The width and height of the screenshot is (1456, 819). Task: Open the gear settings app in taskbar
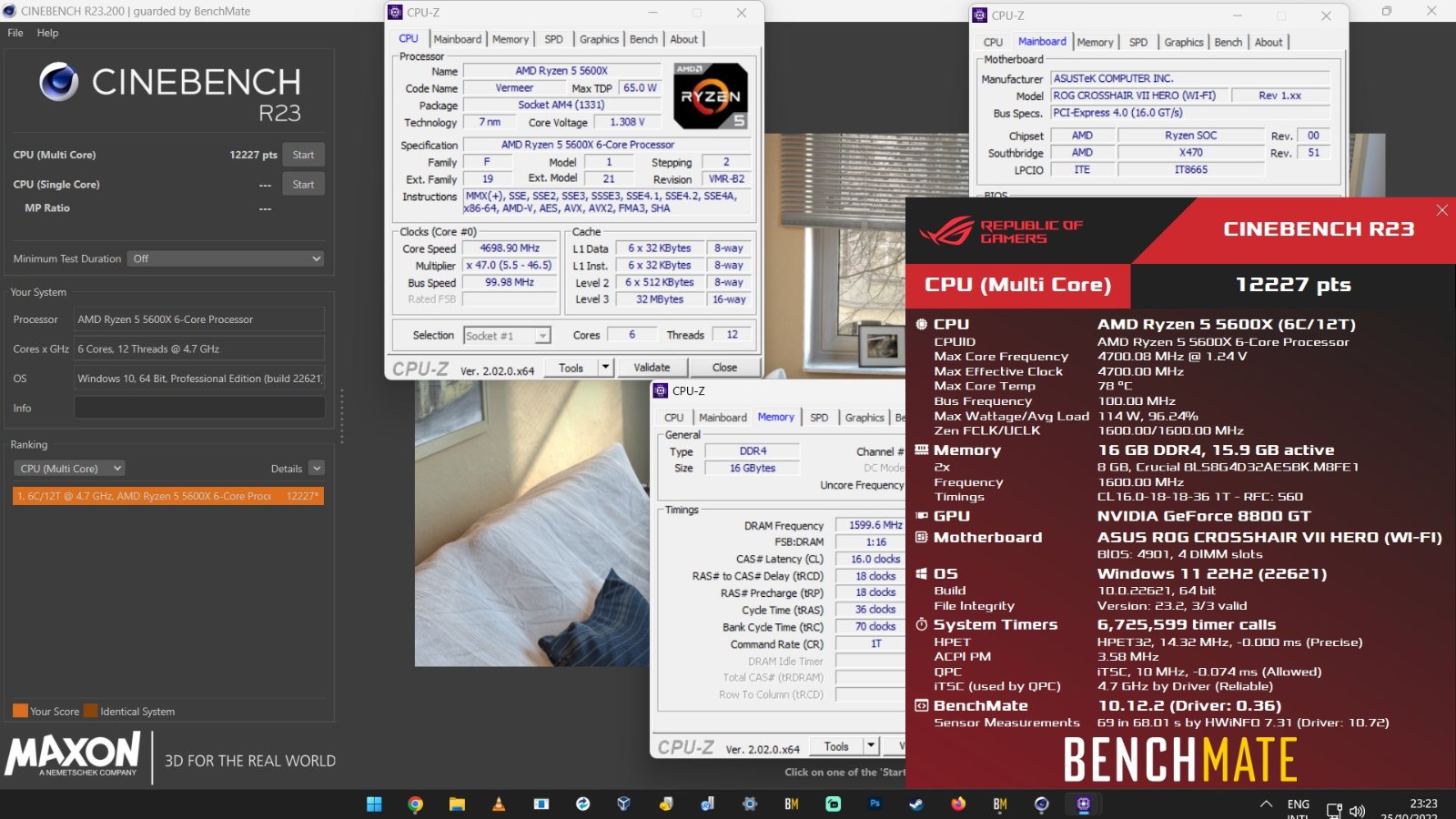pyautogui.click(x=750, y=804)
